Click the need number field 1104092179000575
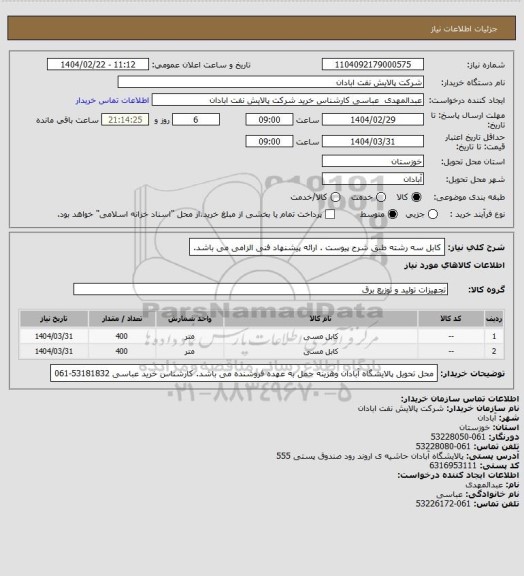Image resolution: width=524 pixels, height=576 pixels. coord(373,64)
